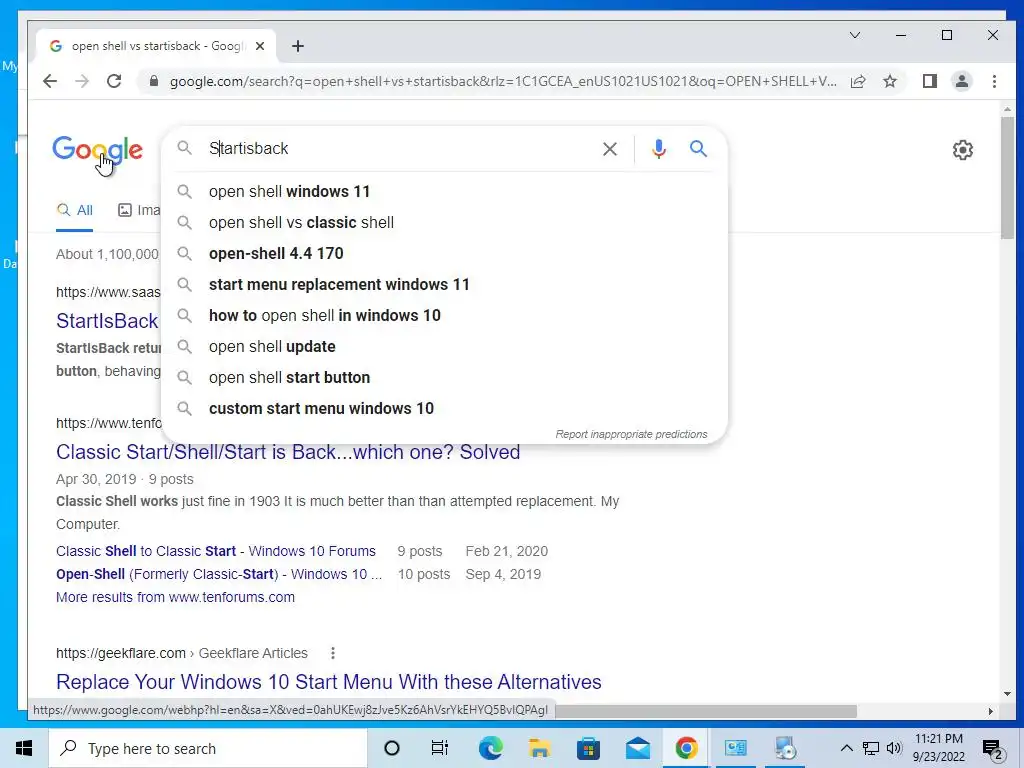The height and width of the screenshot is (768, 1024).
Task: Open network status tray icon
Action: (871, 748)
